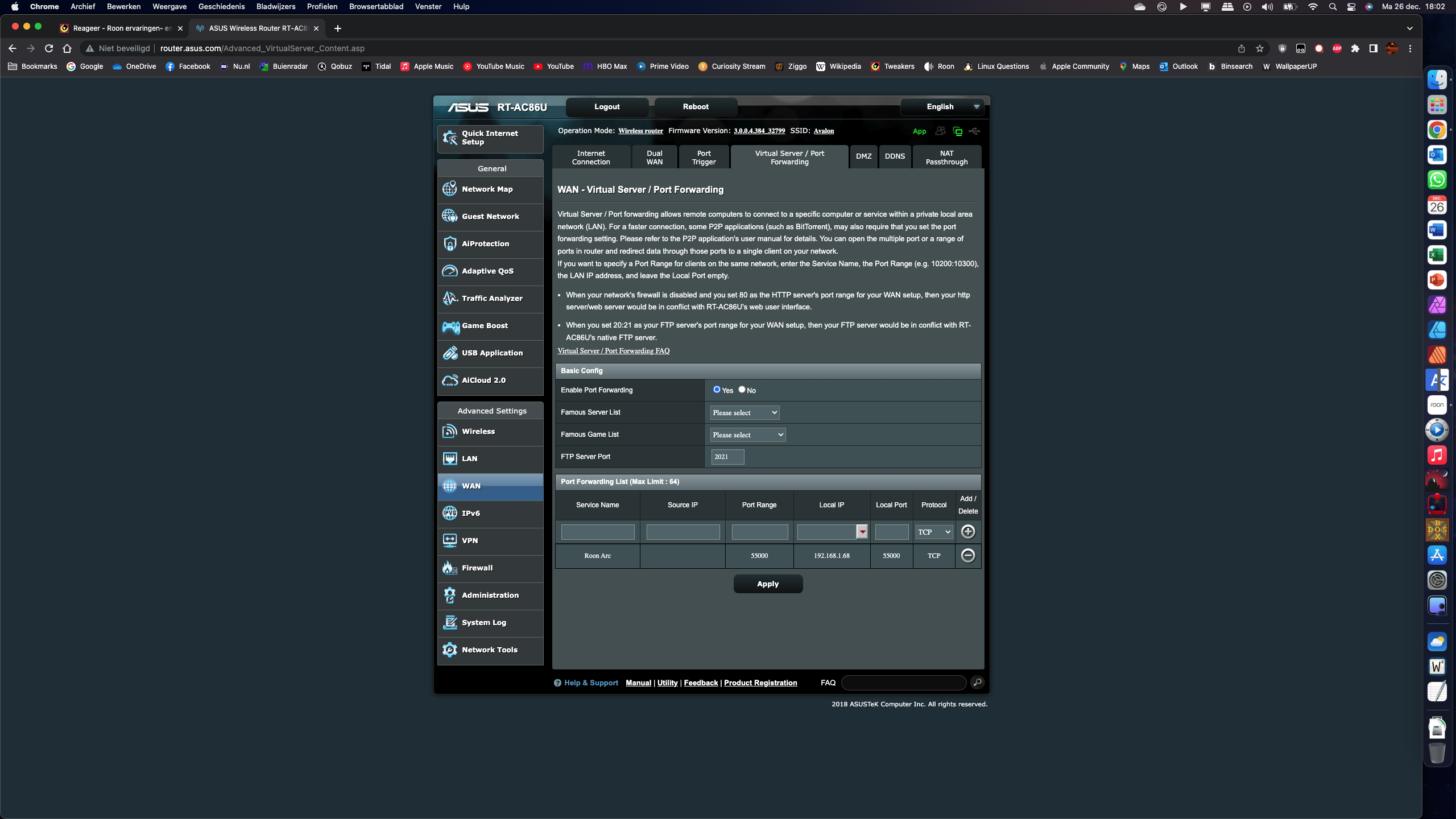The height and width of the screenshot is (819, 1456).
Task: Expand the TCP protocol dropdown
Action: coord(934,532)
